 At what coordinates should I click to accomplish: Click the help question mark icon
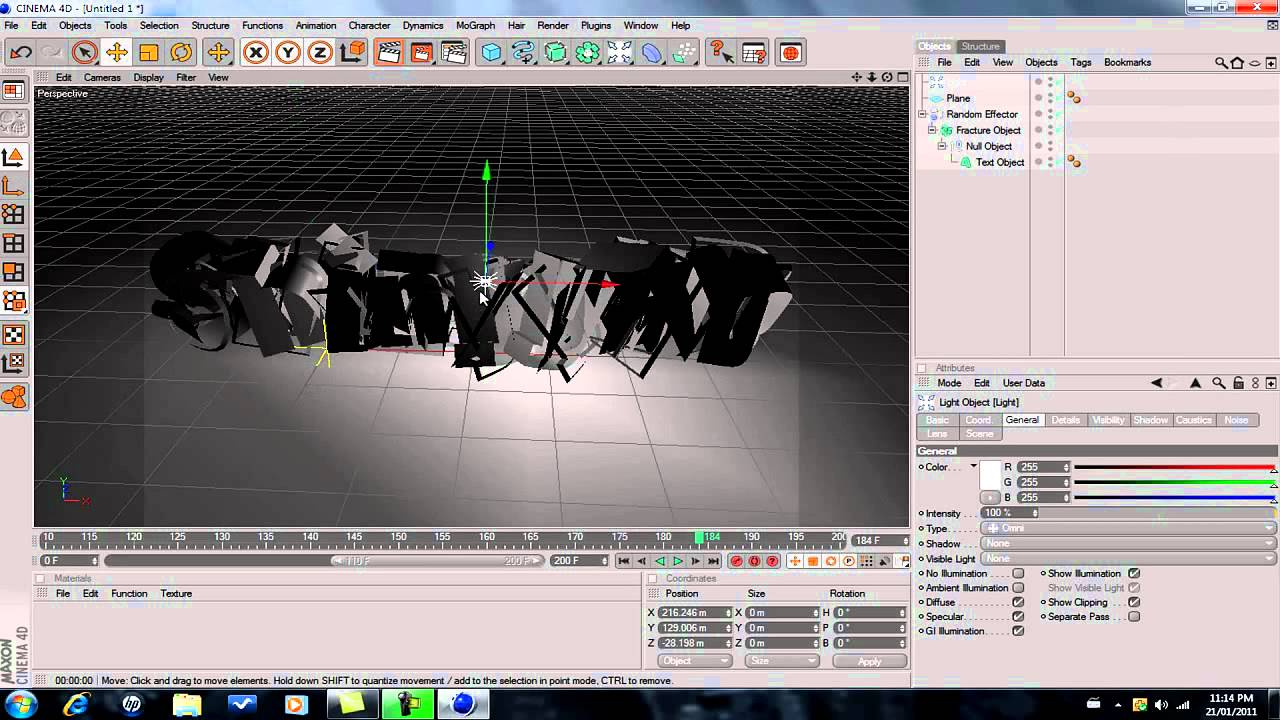point(719,53)
